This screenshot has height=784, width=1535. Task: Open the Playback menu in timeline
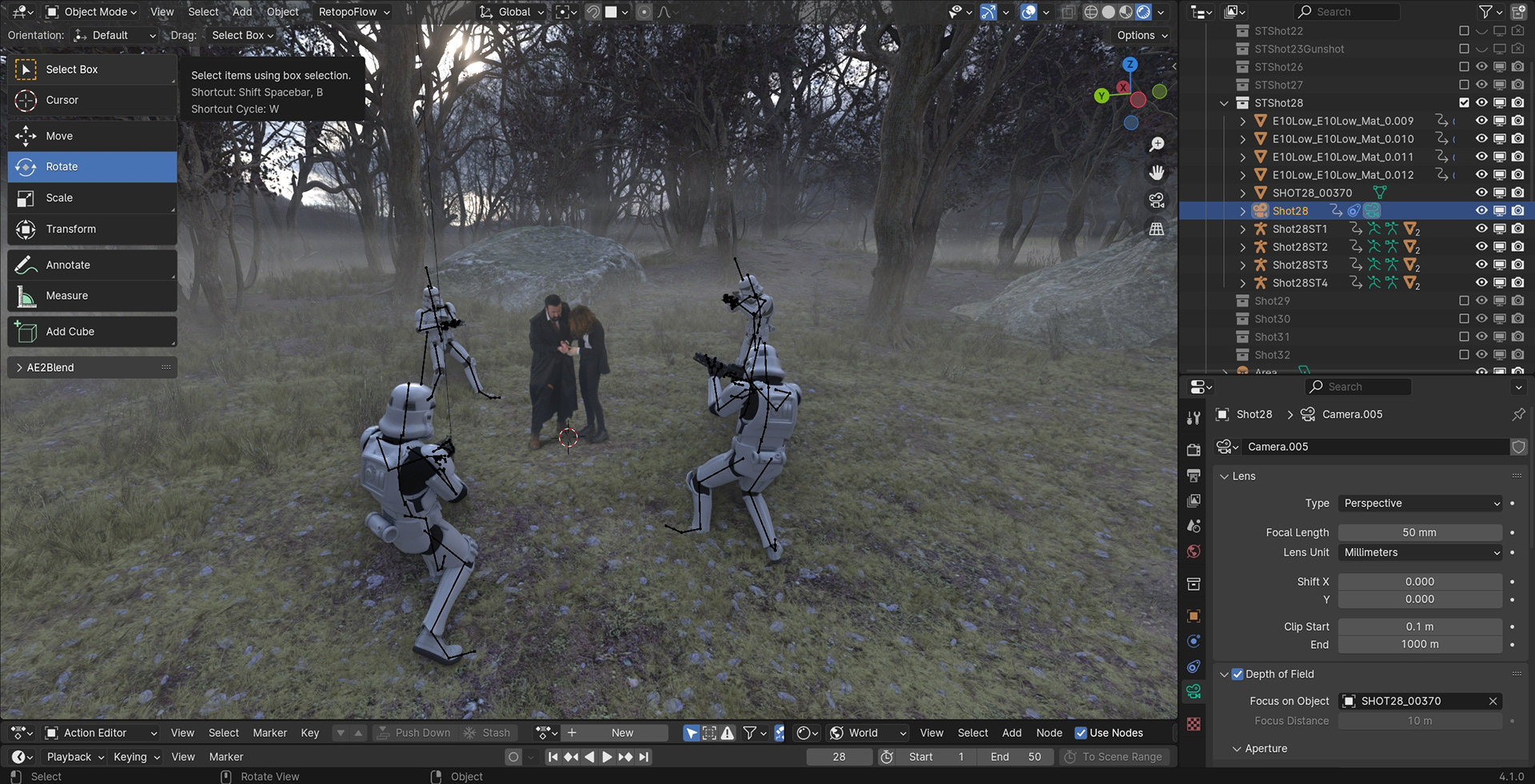pyautogui.click(x=75, y=757)
